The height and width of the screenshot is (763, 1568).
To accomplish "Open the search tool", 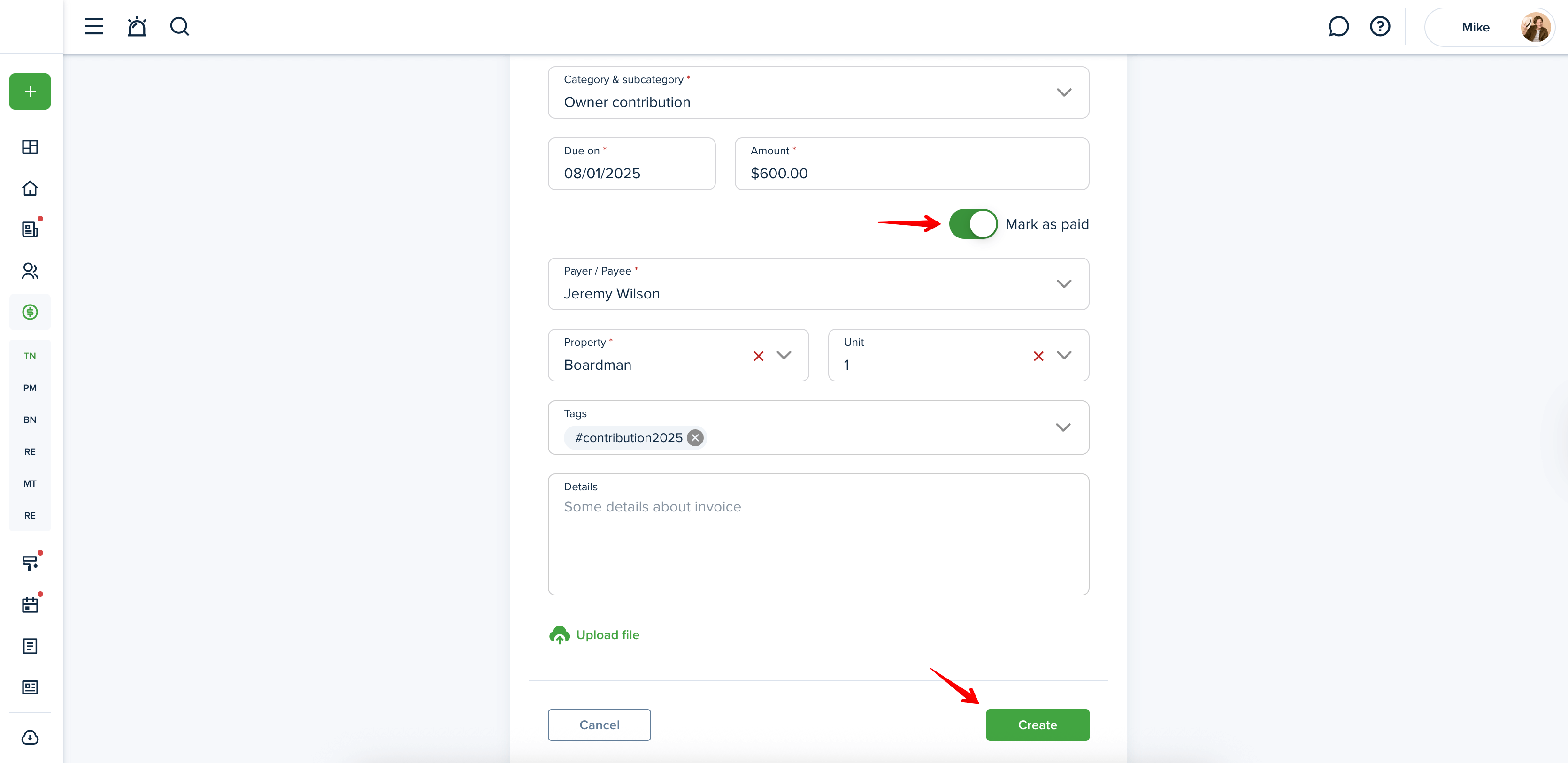I will click(x=179, y=27).
